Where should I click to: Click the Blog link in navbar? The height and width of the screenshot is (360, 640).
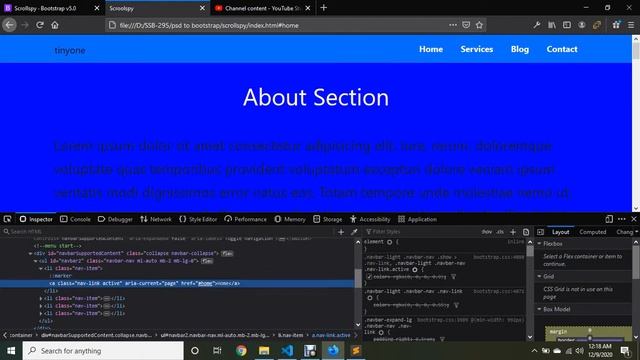520,49
